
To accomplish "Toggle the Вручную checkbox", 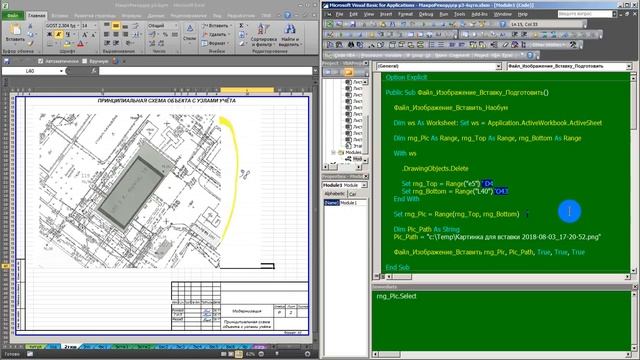I will [84, 61].
